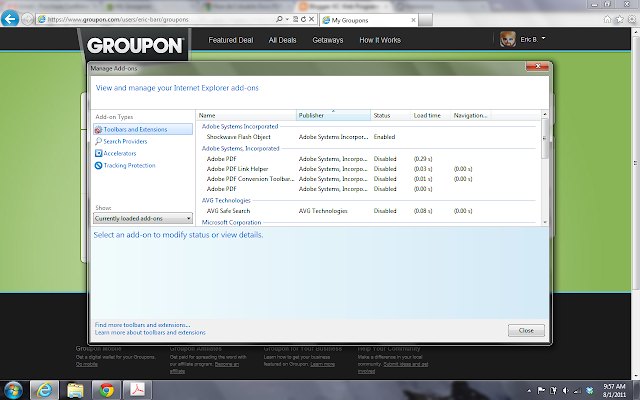
Task: Open the Home icon in IE toolbar
Action: tap(607, 19)
